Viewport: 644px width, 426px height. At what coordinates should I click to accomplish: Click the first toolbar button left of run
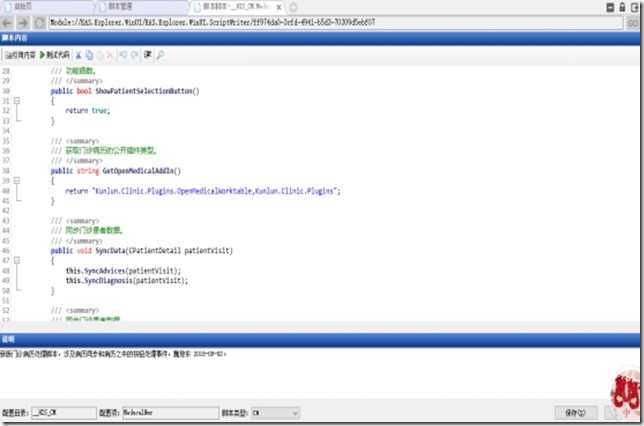tap(20, 55)
